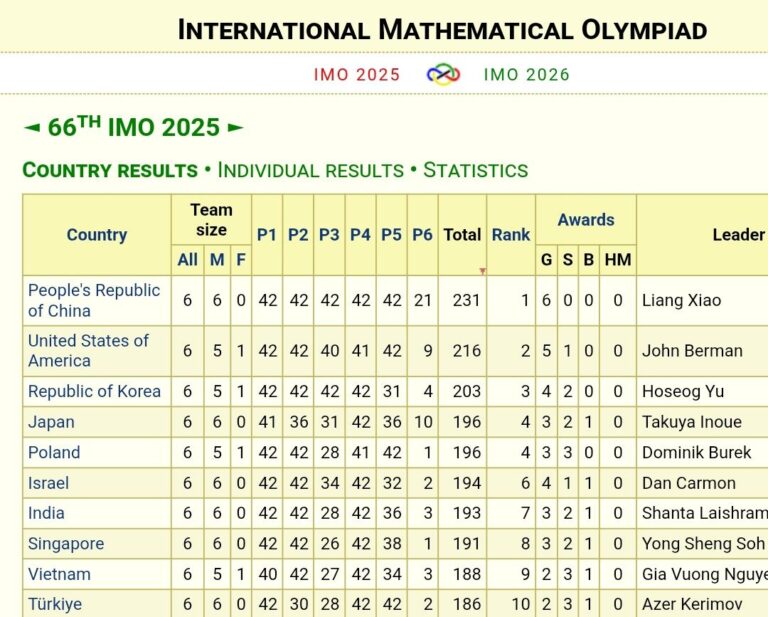Viewport: 768px width, 617px height.
Task: Click the sort indicator under Total column
Action: 482,270
